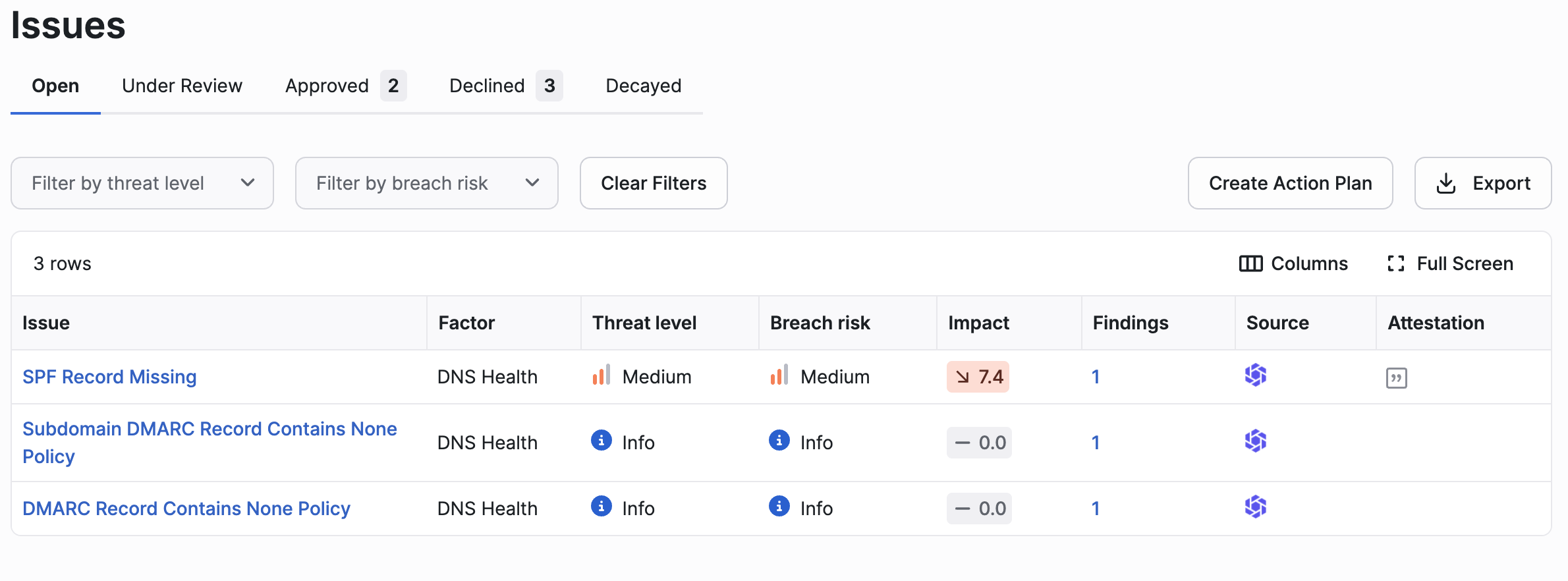Go to the Decayed tab
This screenshot has width=1568, height=581.
[643, 86]
